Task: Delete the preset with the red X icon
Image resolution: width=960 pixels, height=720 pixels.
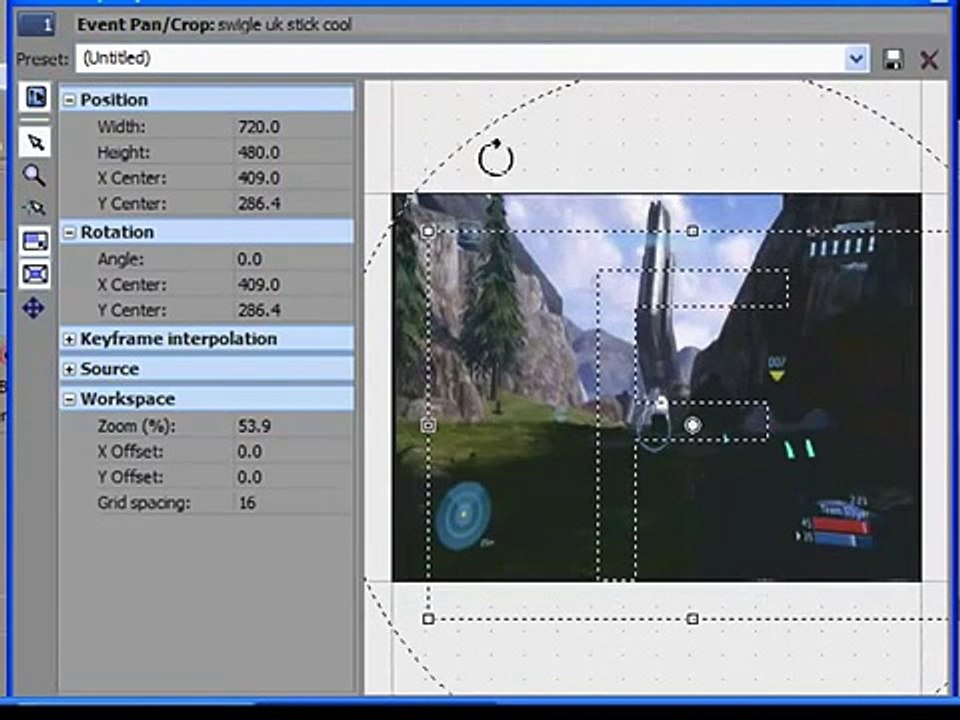Action: pyautogui.click(x=929, y=59)
